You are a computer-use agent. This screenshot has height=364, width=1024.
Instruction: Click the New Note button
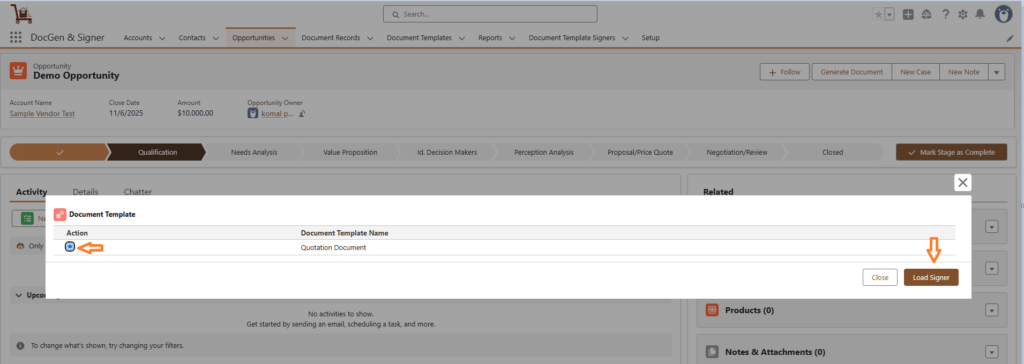tap(964, 72)
